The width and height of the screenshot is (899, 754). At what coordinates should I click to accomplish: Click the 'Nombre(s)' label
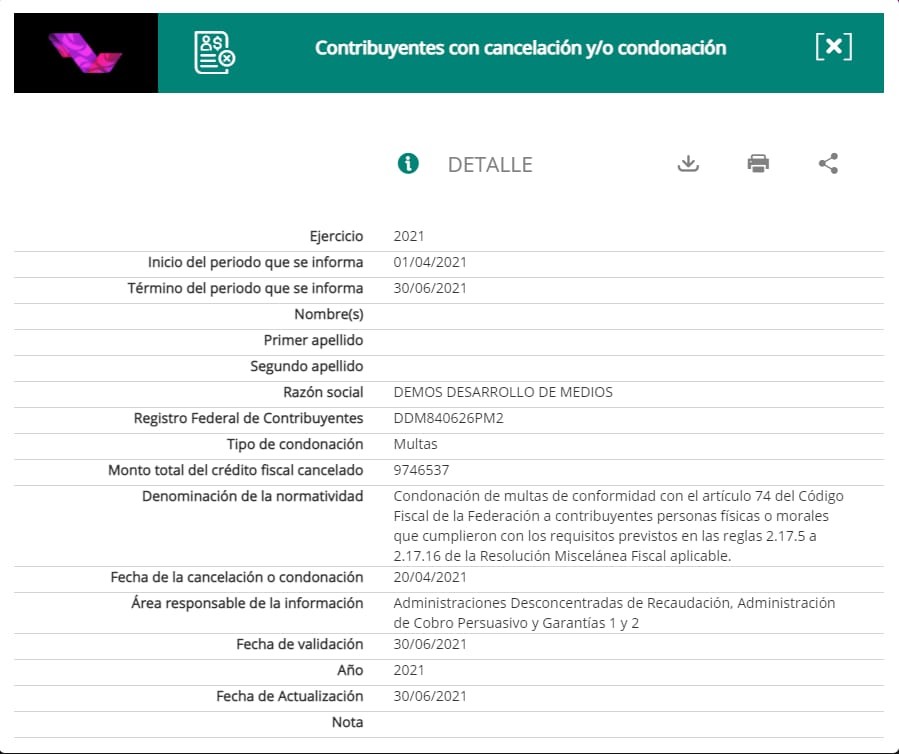click(x=329, y=314)
